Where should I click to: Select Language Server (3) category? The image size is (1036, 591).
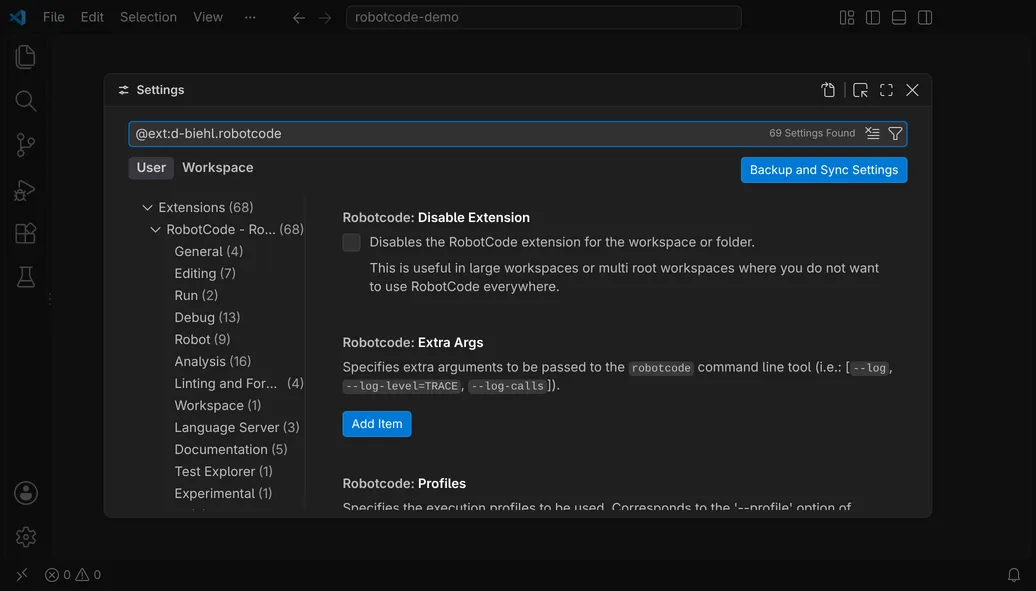pos(237,428)
